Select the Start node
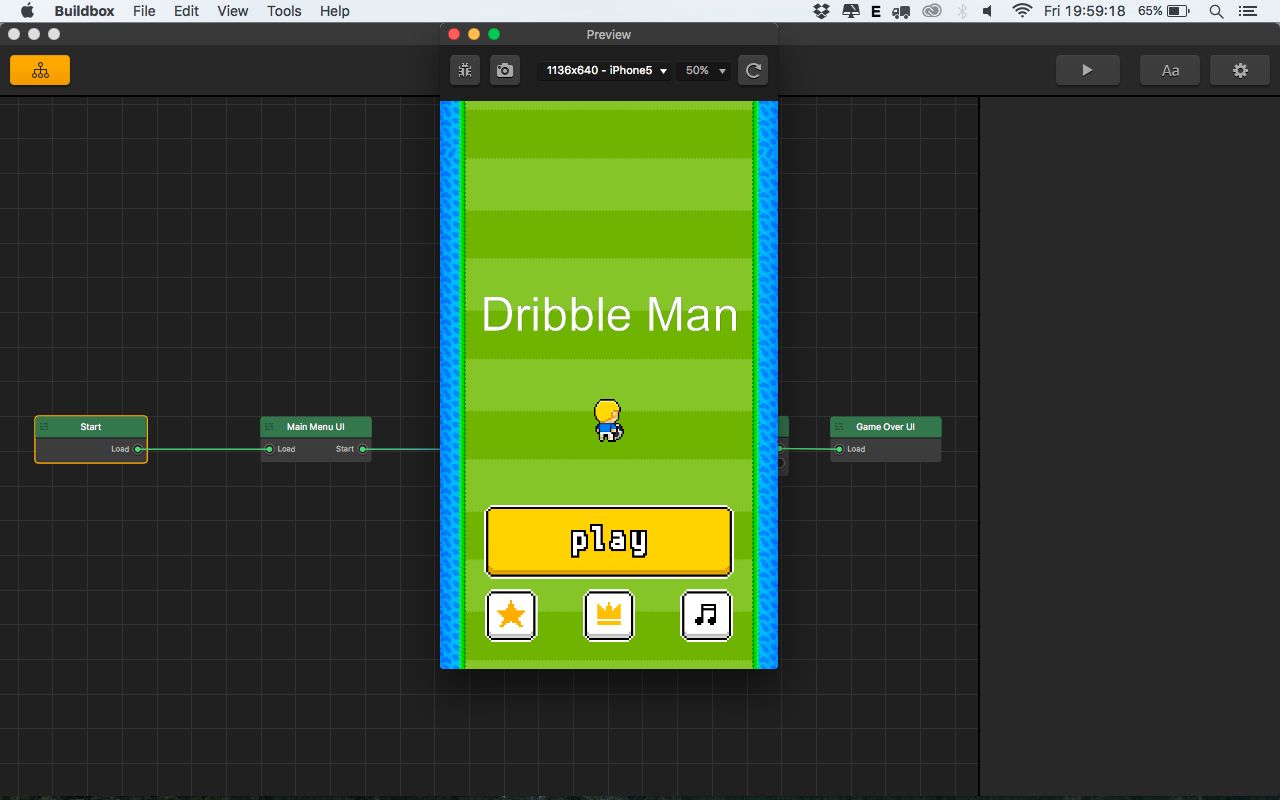The width and height of the screenshot is (1280, 800). (91, 427)
